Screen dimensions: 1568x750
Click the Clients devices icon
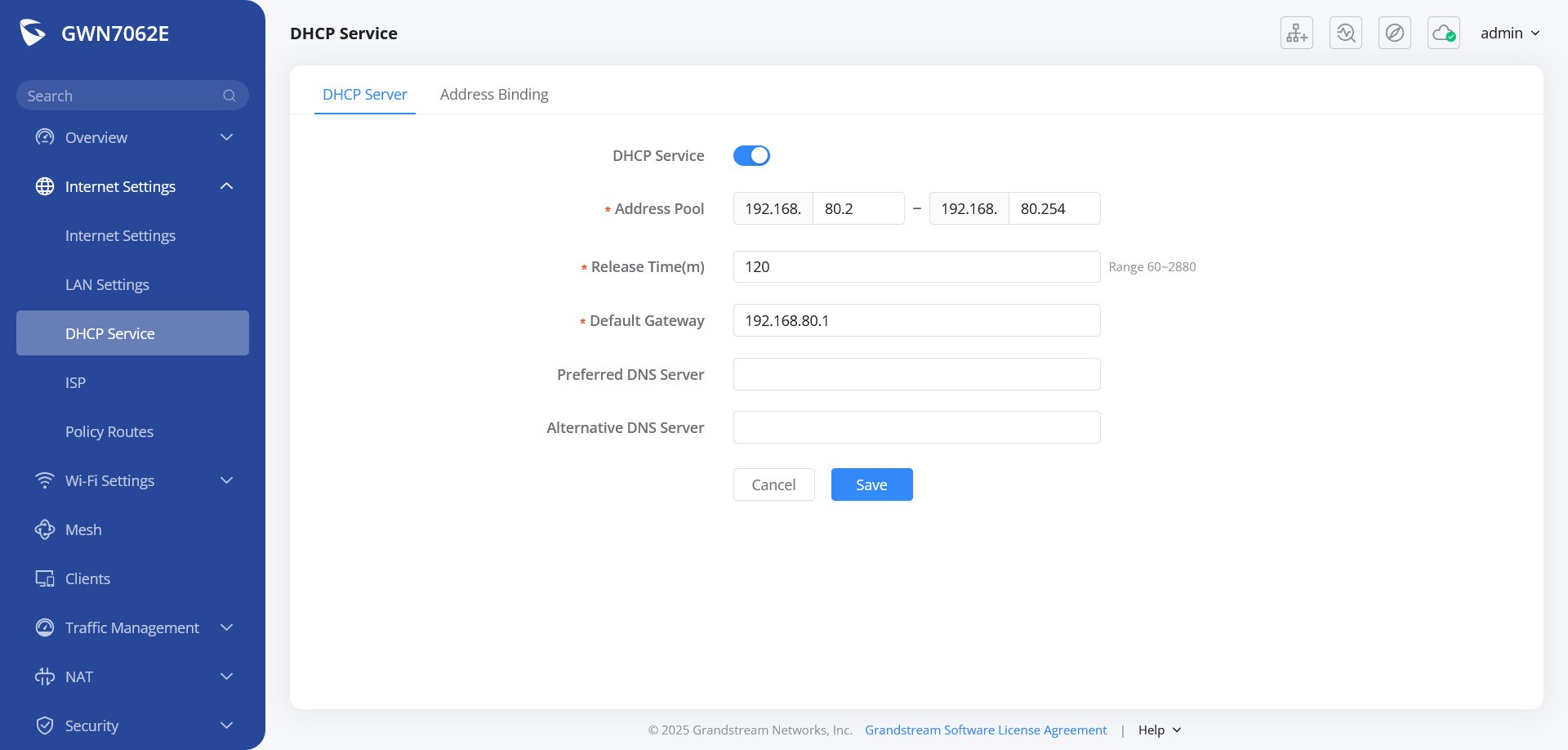45,578
